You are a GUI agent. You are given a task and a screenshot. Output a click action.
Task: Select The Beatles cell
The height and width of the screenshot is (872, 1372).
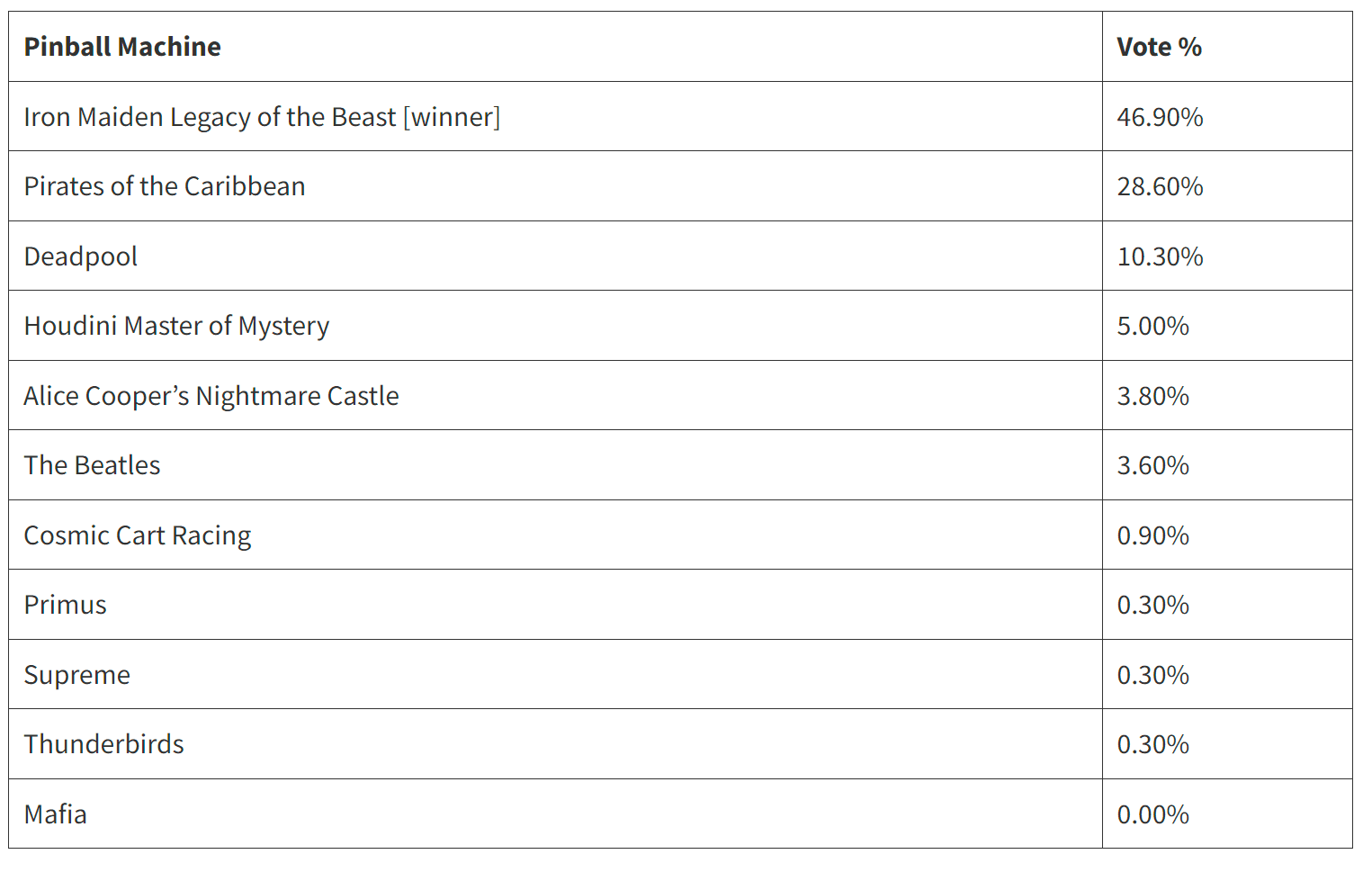[92, 465]
